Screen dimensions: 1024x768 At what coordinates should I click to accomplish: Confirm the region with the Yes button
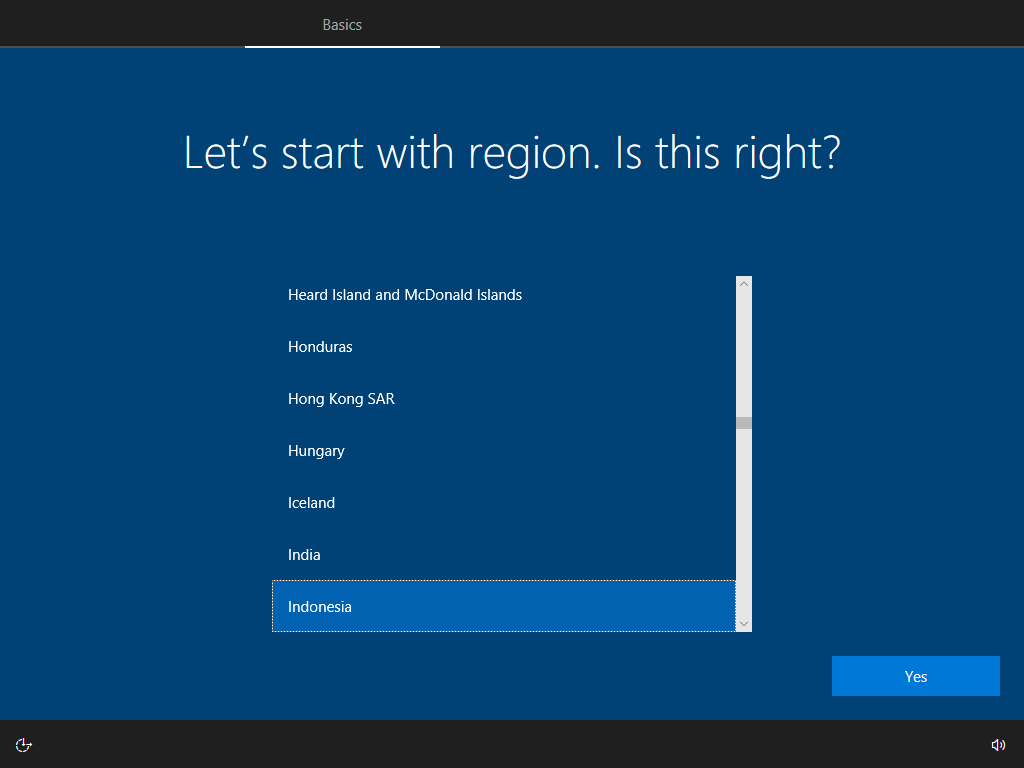click(x=915, y=675)
